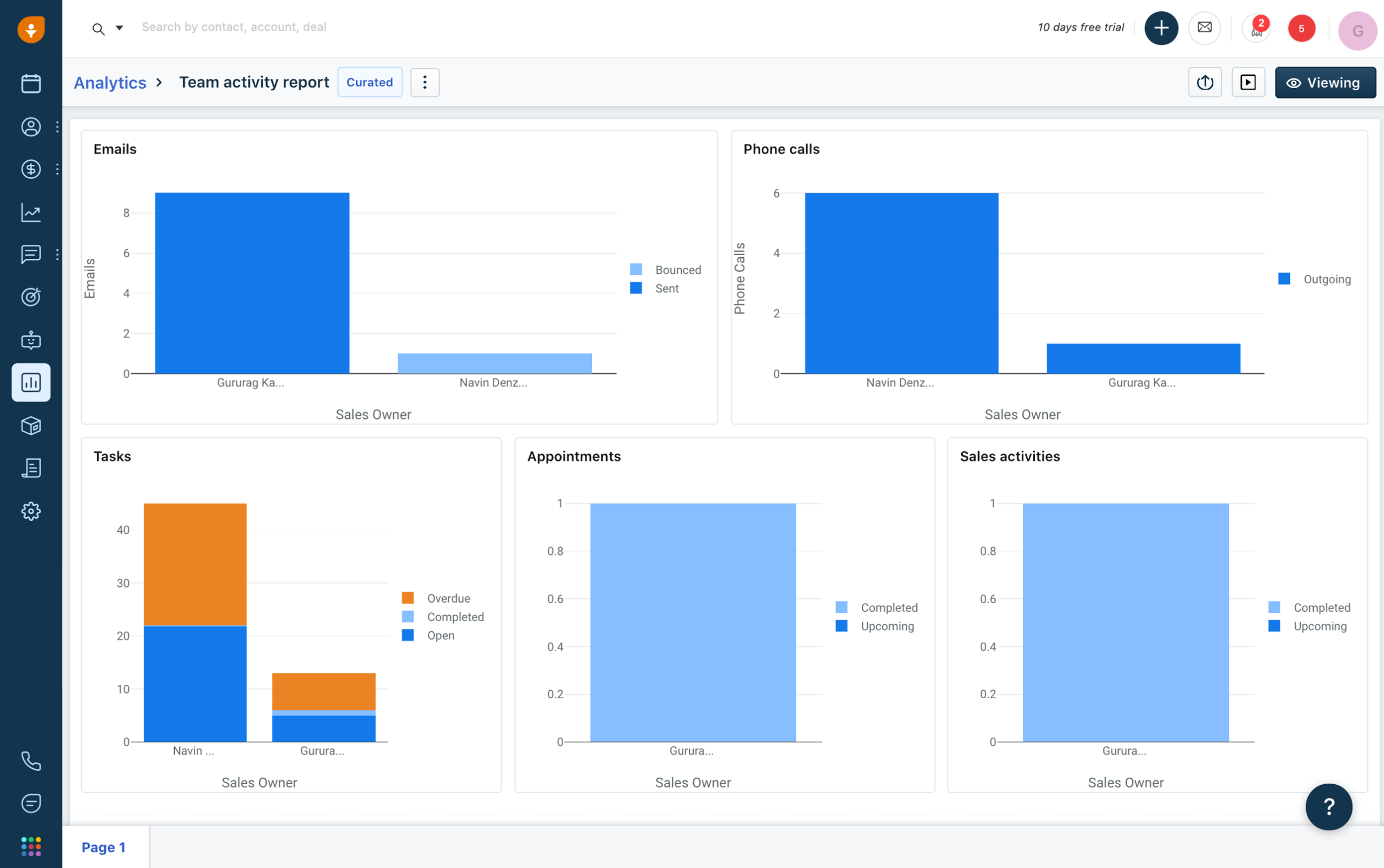This screenshot has height=868, width=1384.
Task: Select the Deals icon in sidebar
Action: pos(31,168)
